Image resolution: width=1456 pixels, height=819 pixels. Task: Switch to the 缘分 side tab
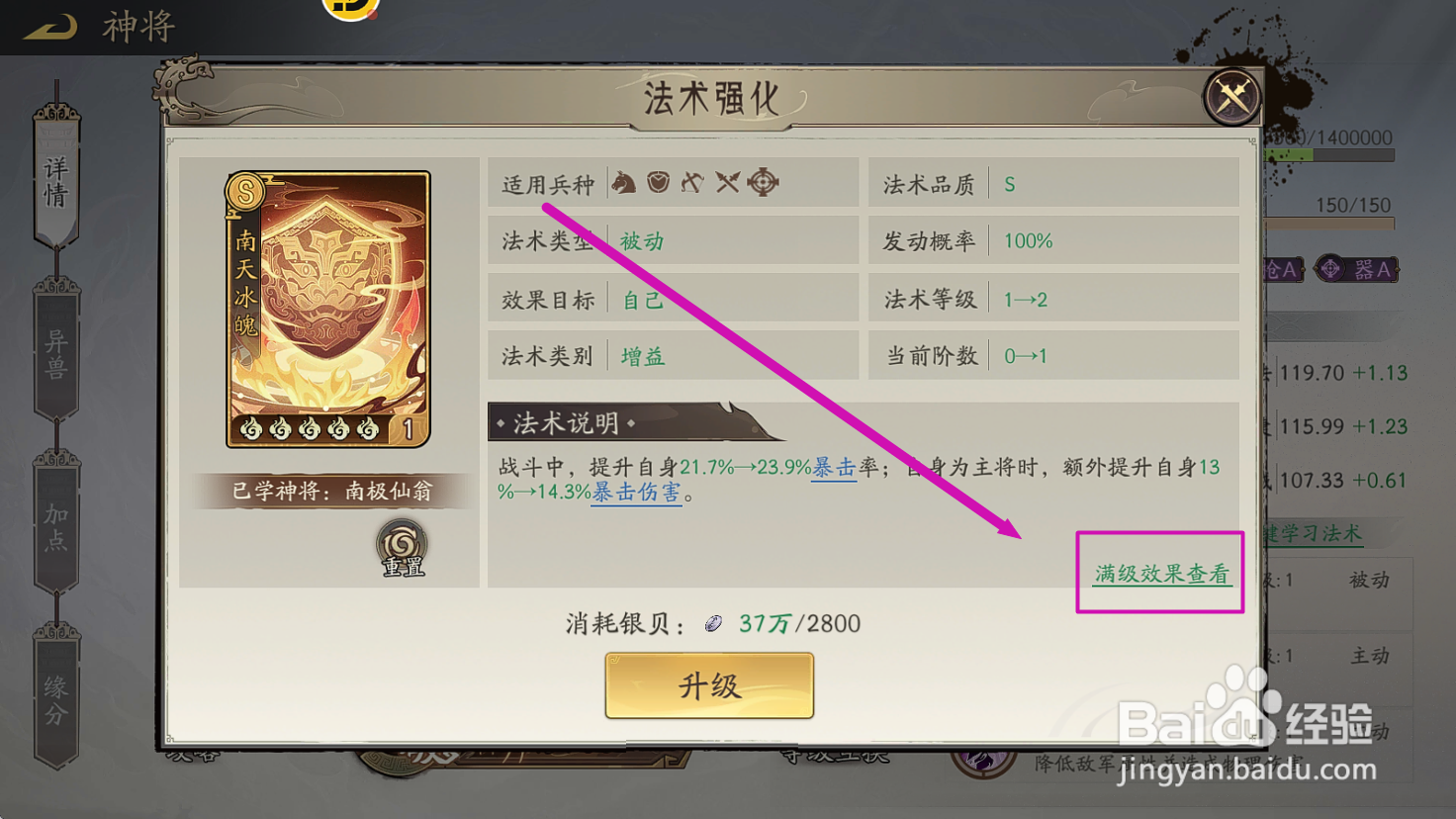click(x=56, y=699)
